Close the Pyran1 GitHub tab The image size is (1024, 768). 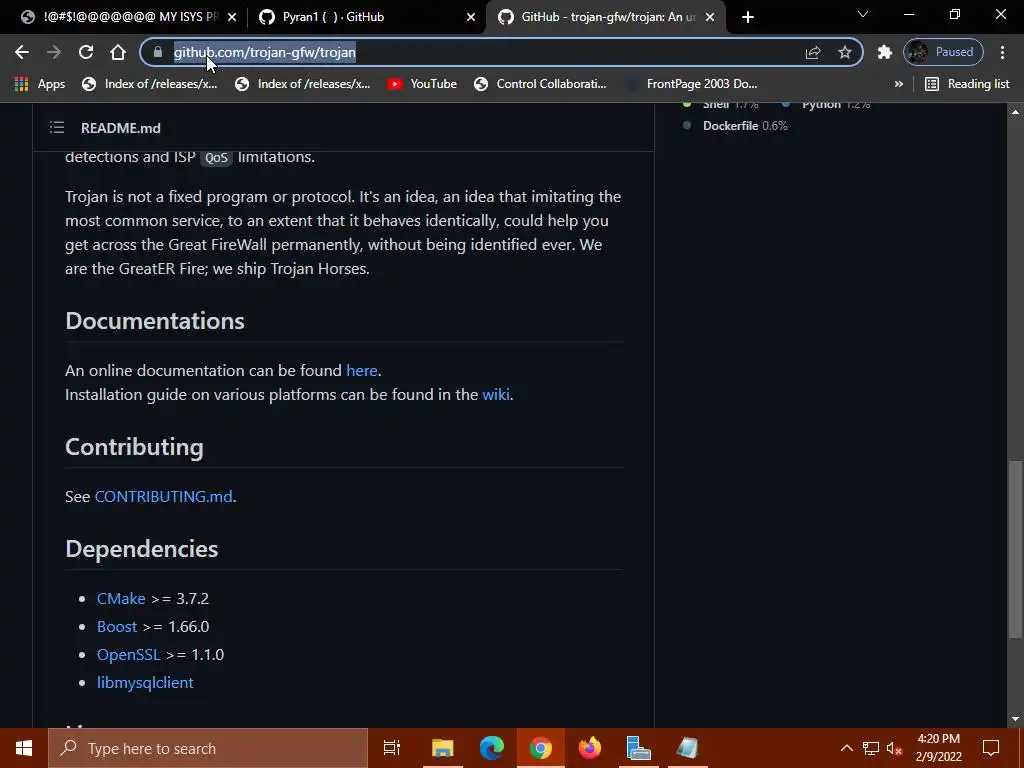471,17
